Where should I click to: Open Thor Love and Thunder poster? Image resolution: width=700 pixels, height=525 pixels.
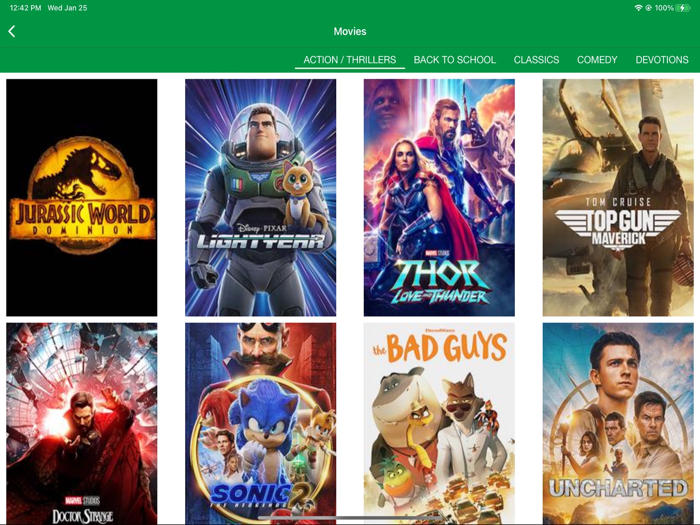click(439, 198)
